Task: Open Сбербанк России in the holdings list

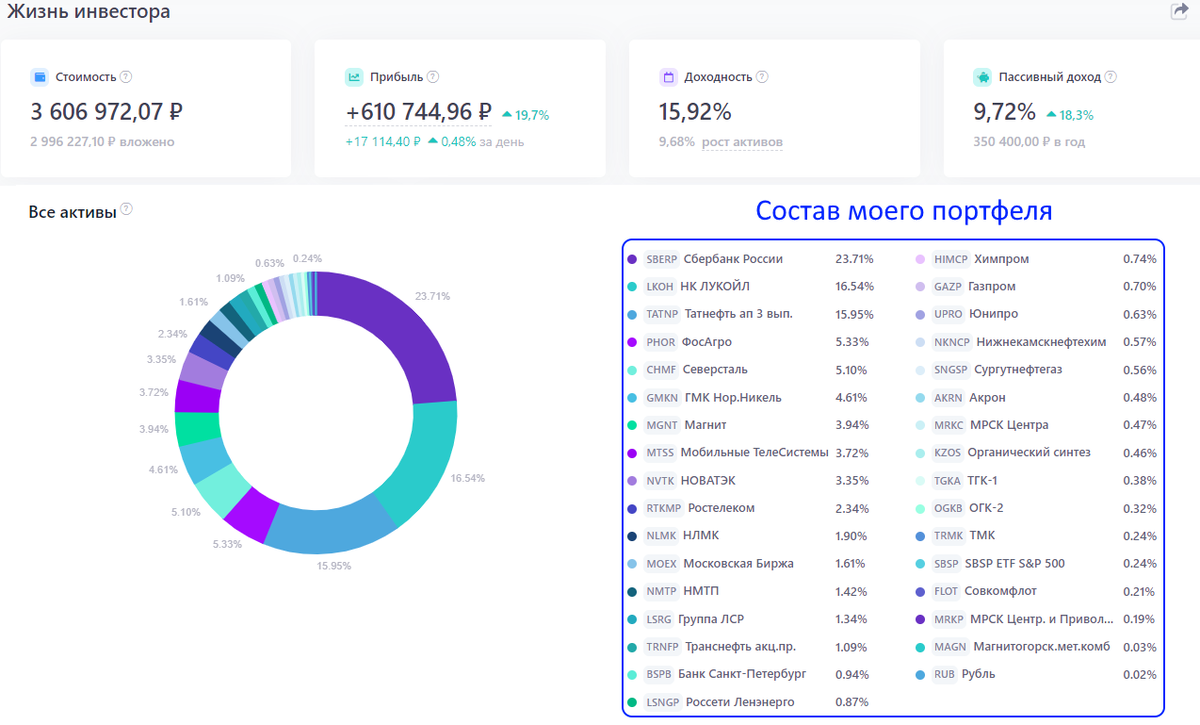Action: coord(733,259)
